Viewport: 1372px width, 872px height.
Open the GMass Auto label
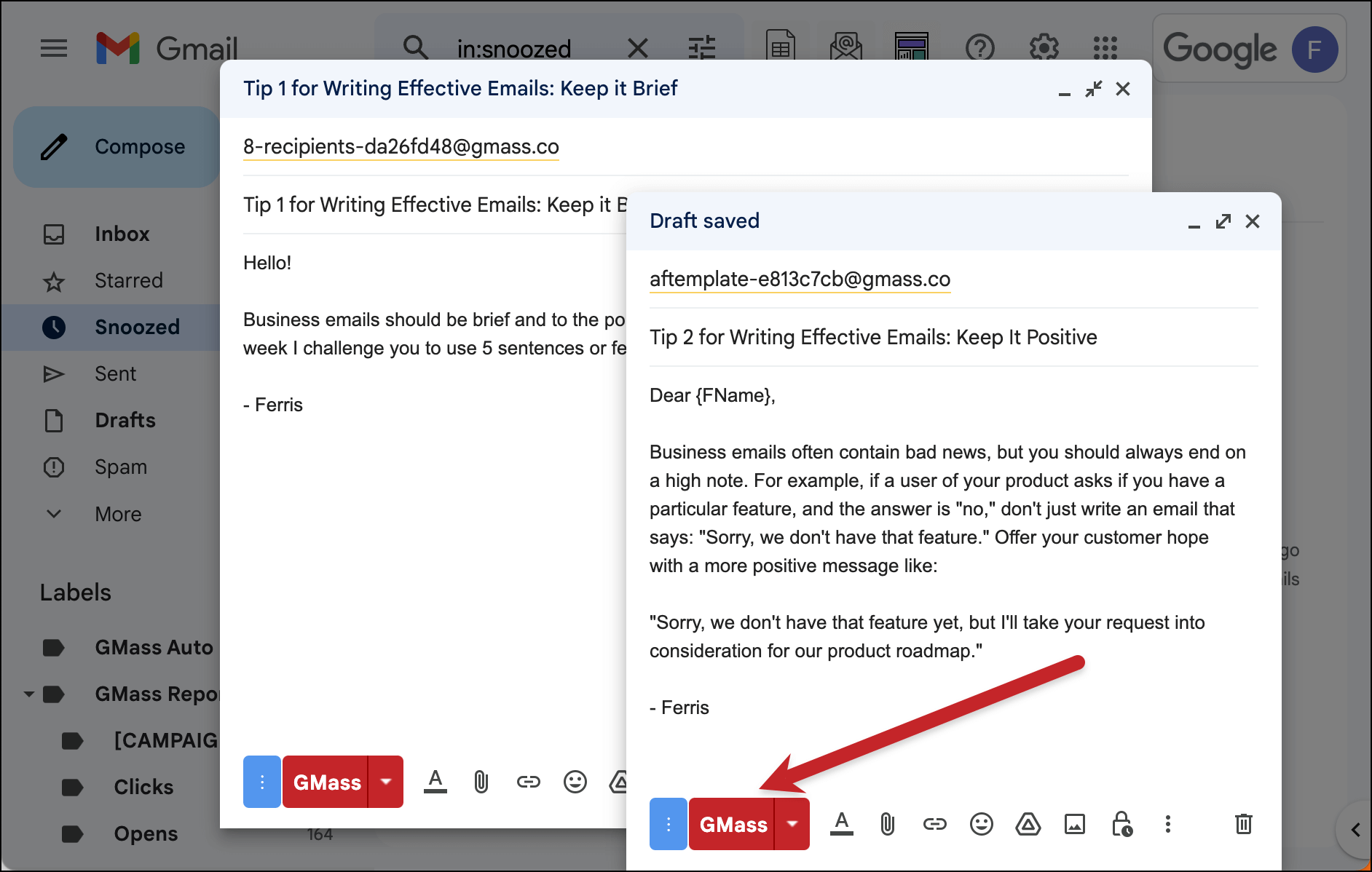point(154,648)
